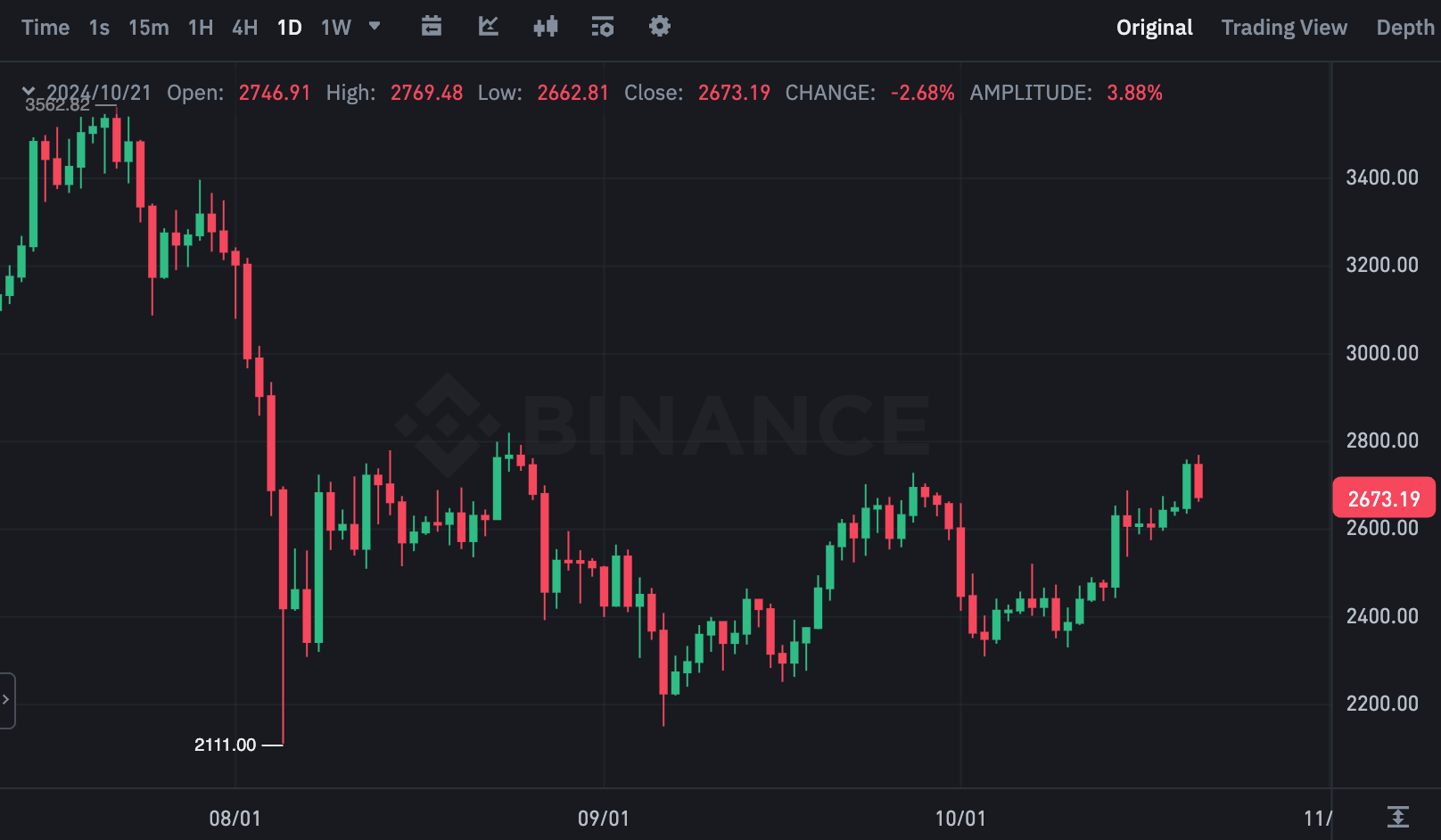
Task: Click the Open value 2746.91
Action: coord(275,93)
